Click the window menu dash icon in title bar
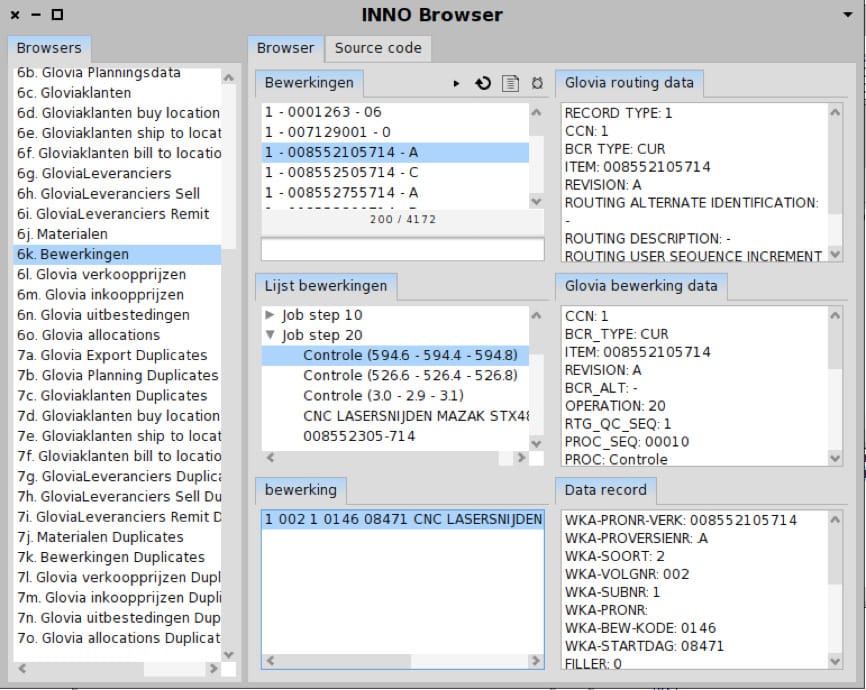The image size is (866, 690). (x=35, y=15)
